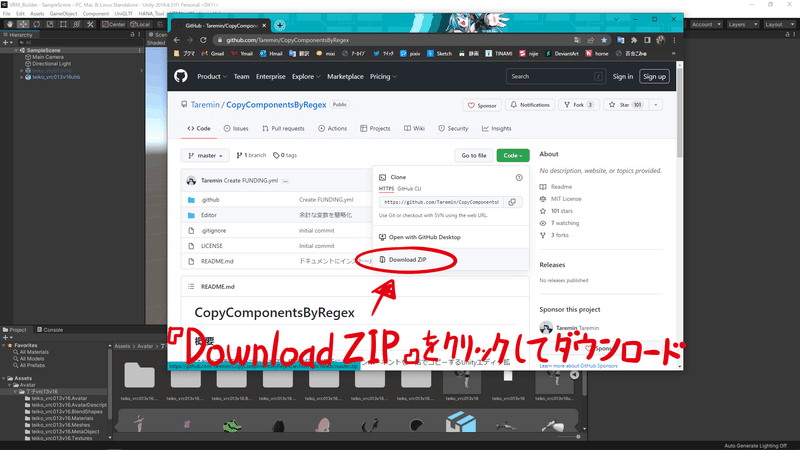Open the green Code dropdown button
This screenshot has width=800, height=450.
pyautogui.click(x=513, y=155)
